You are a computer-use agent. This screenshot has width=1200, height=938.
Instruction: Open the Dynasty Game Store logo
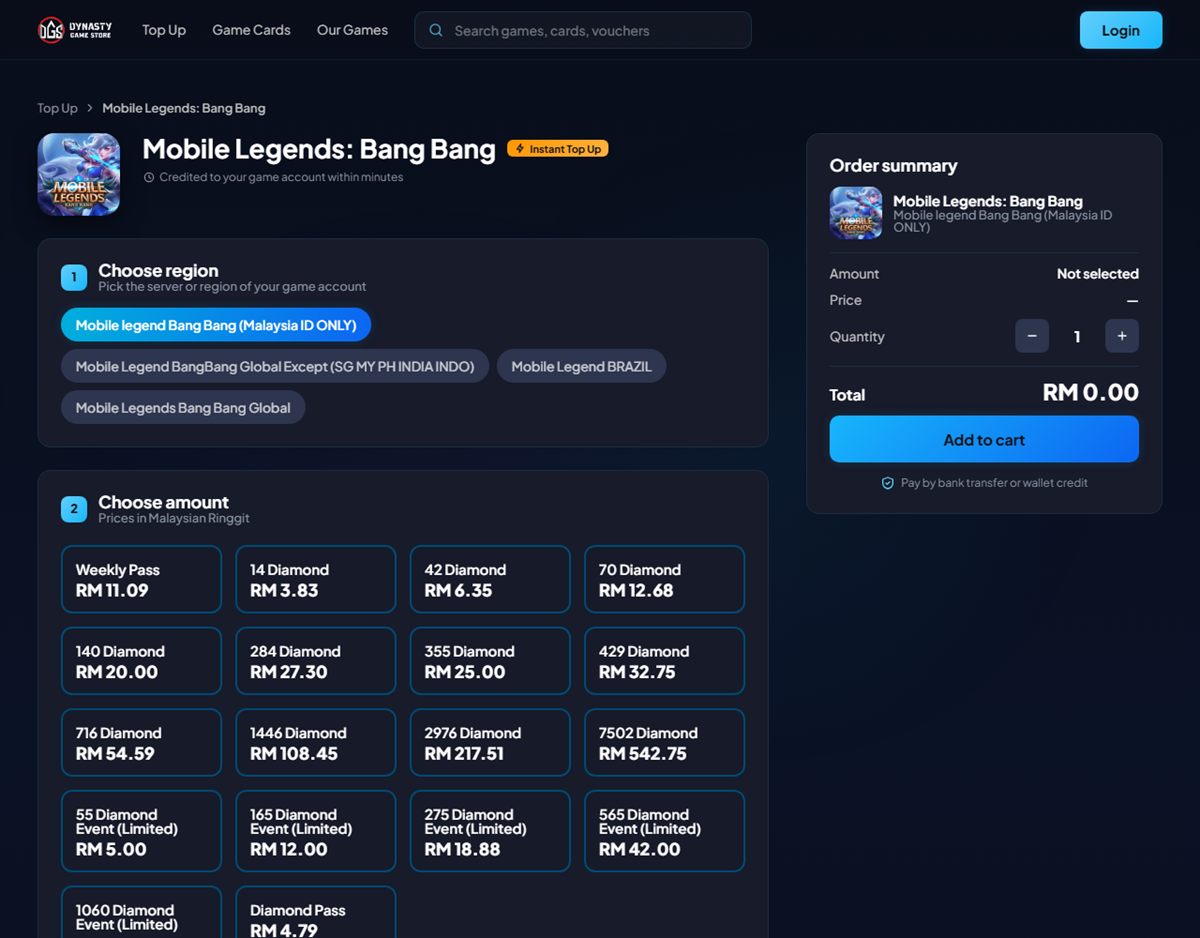(x=75, y=30)
